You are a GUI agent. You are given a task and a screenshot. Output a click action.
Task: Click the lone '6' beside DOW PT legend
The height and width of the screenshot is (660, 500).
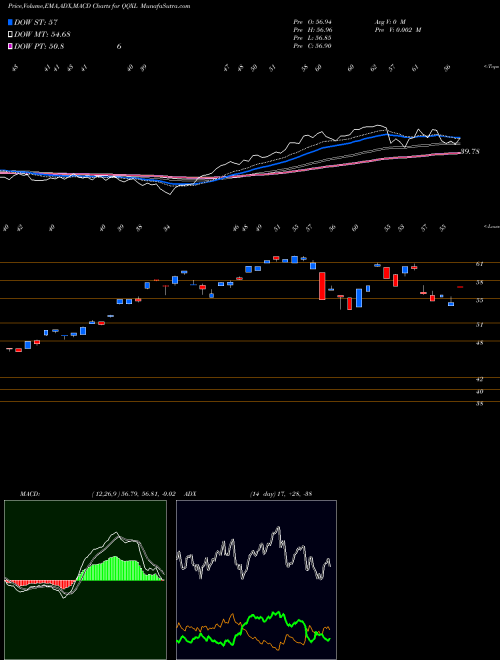tap(119, 46)
